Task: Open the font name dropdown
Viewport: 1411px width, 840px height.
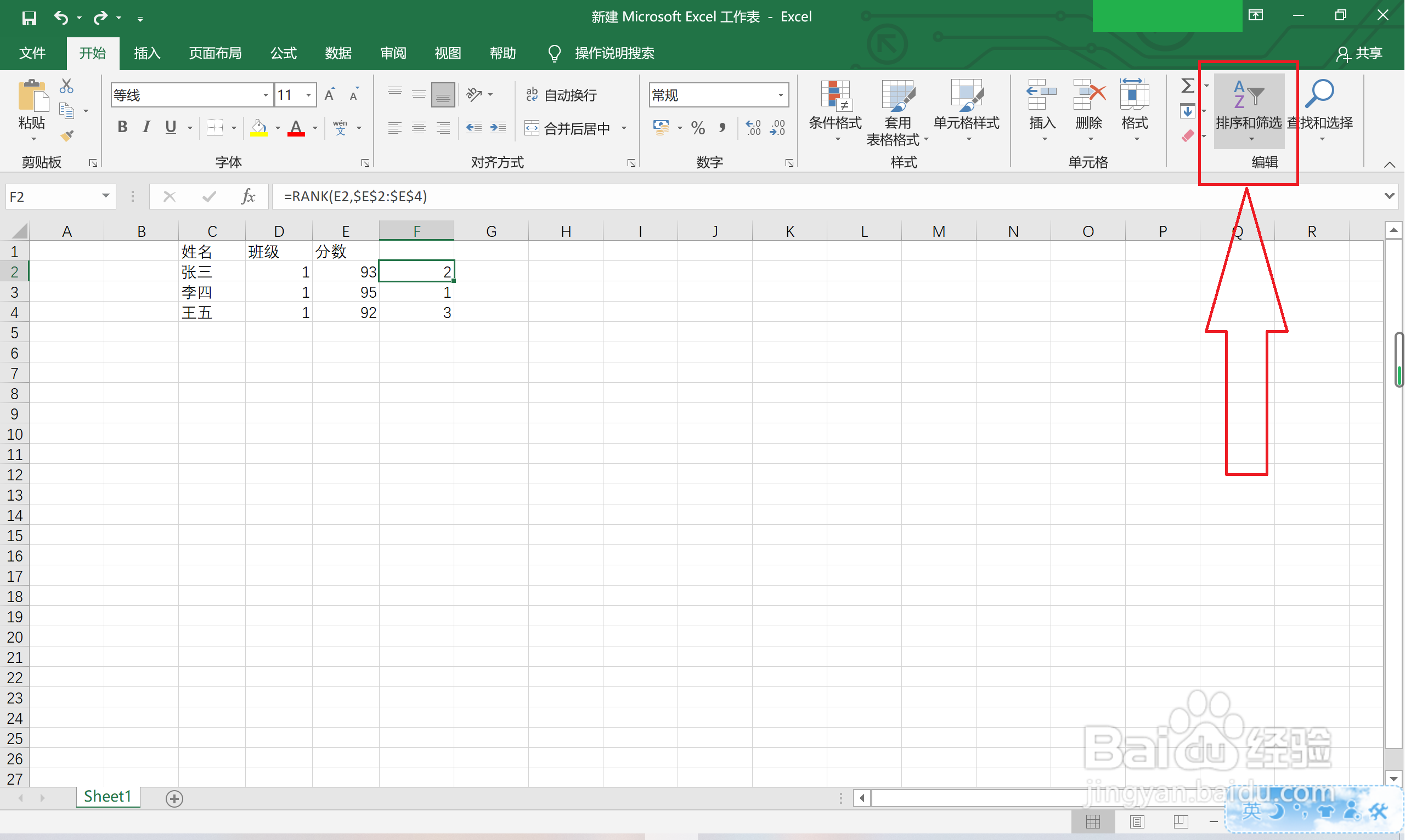Action: [266, 95]
